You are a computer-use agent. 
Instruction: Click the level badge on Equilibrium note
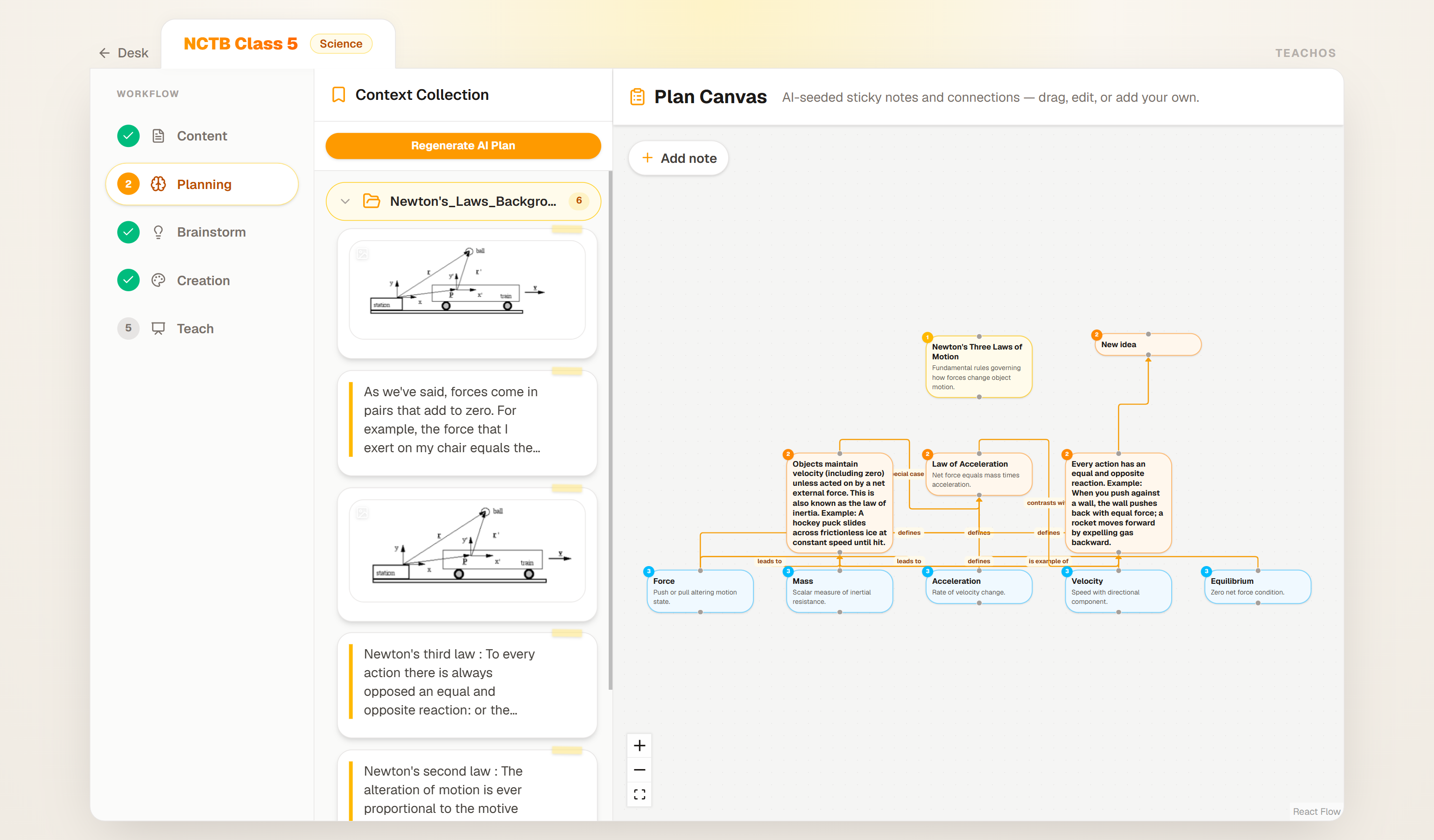(1206, 572)
